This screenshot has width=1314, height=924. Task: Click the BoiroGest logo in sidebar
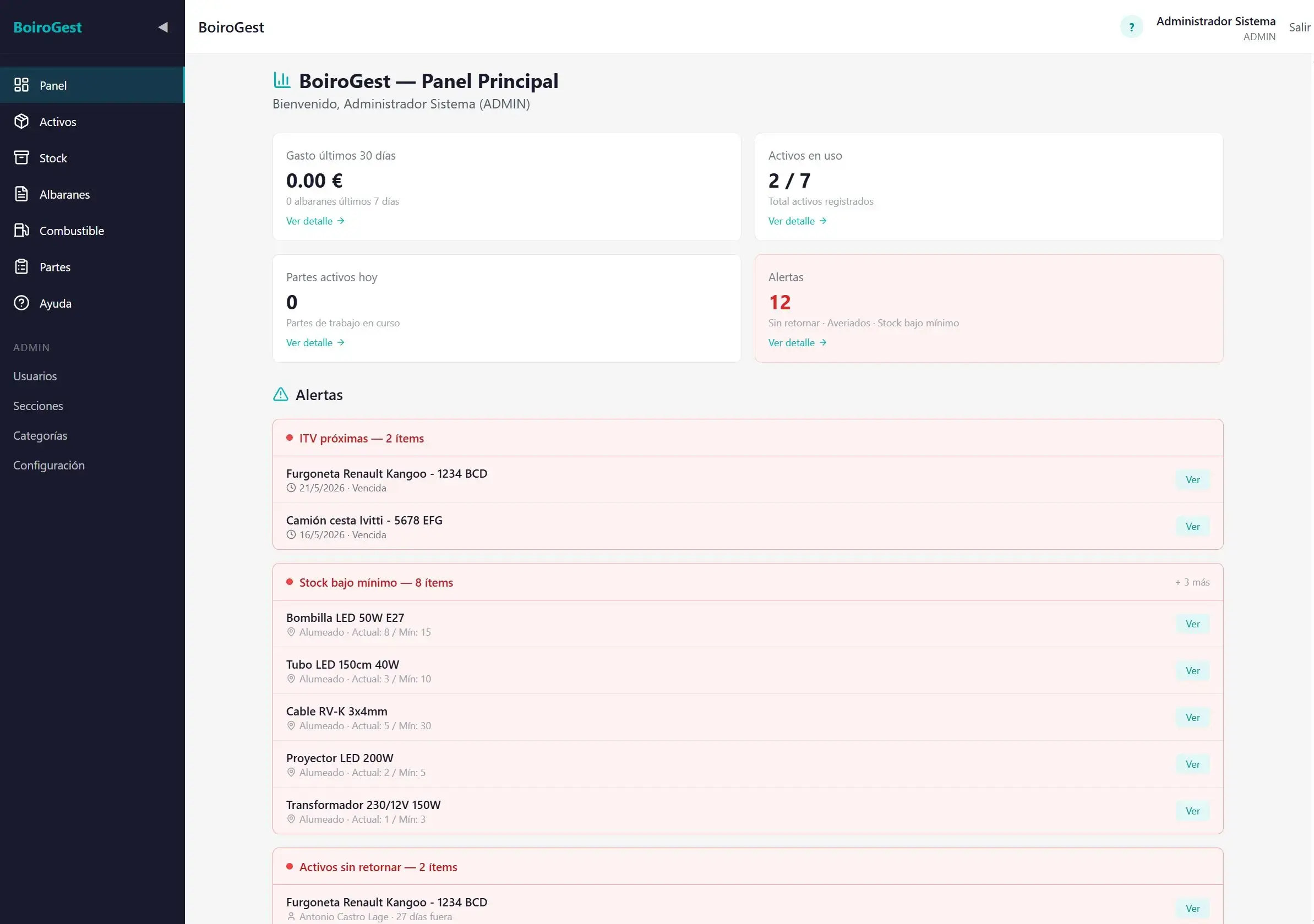tap(47, 27)
